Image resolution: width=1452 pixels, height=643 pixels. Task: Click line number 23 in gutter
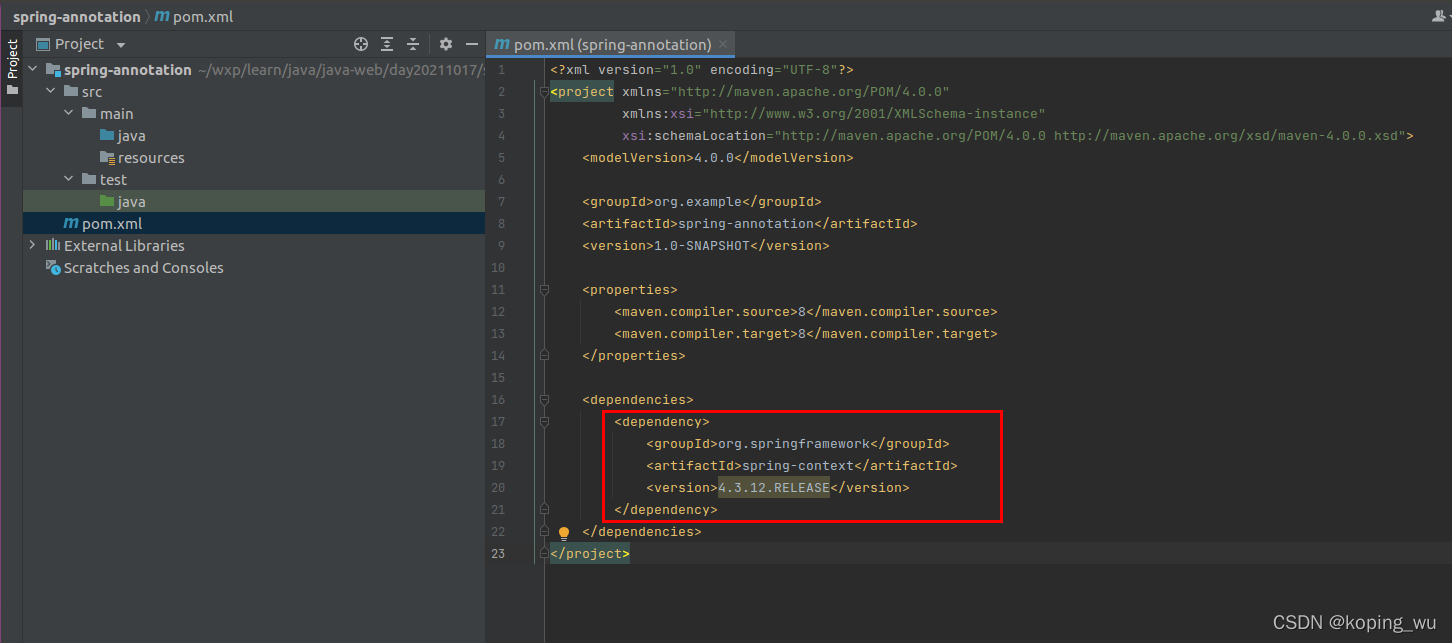(x=498, y=554)
